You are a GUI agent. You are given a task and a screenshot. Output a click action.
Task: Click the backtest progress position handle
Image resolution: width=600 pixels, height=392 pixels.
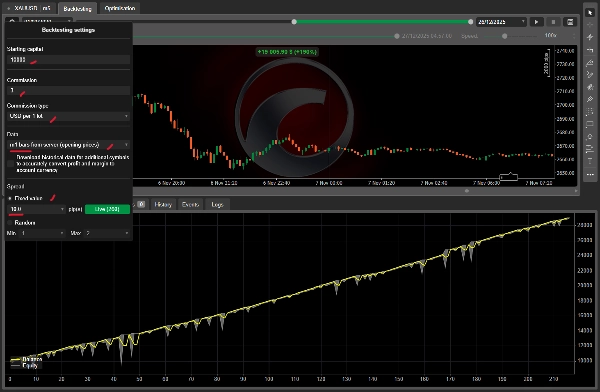click(397, 36)
